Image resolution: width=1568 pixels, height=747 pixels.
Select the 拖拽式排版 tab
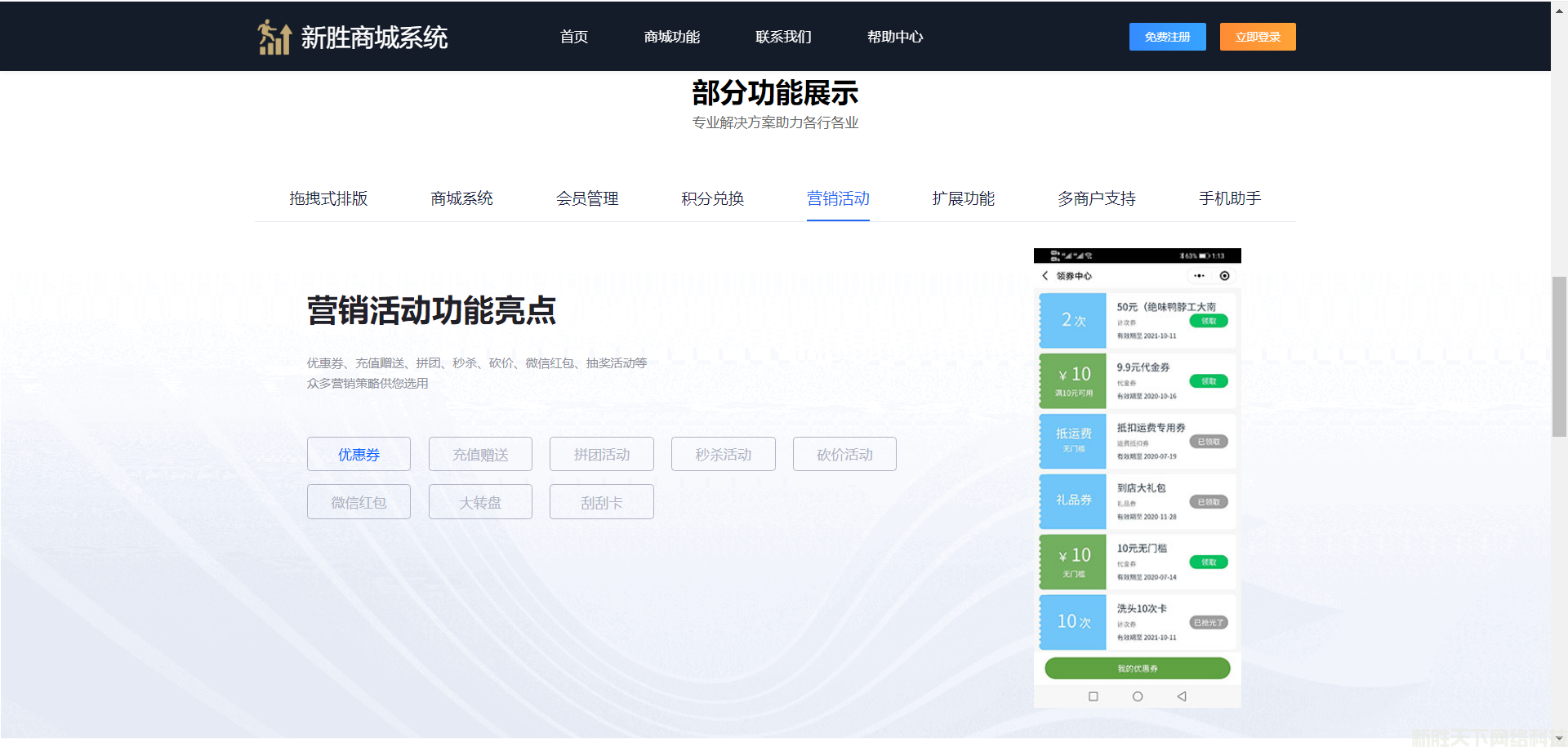tap(328, 198)
